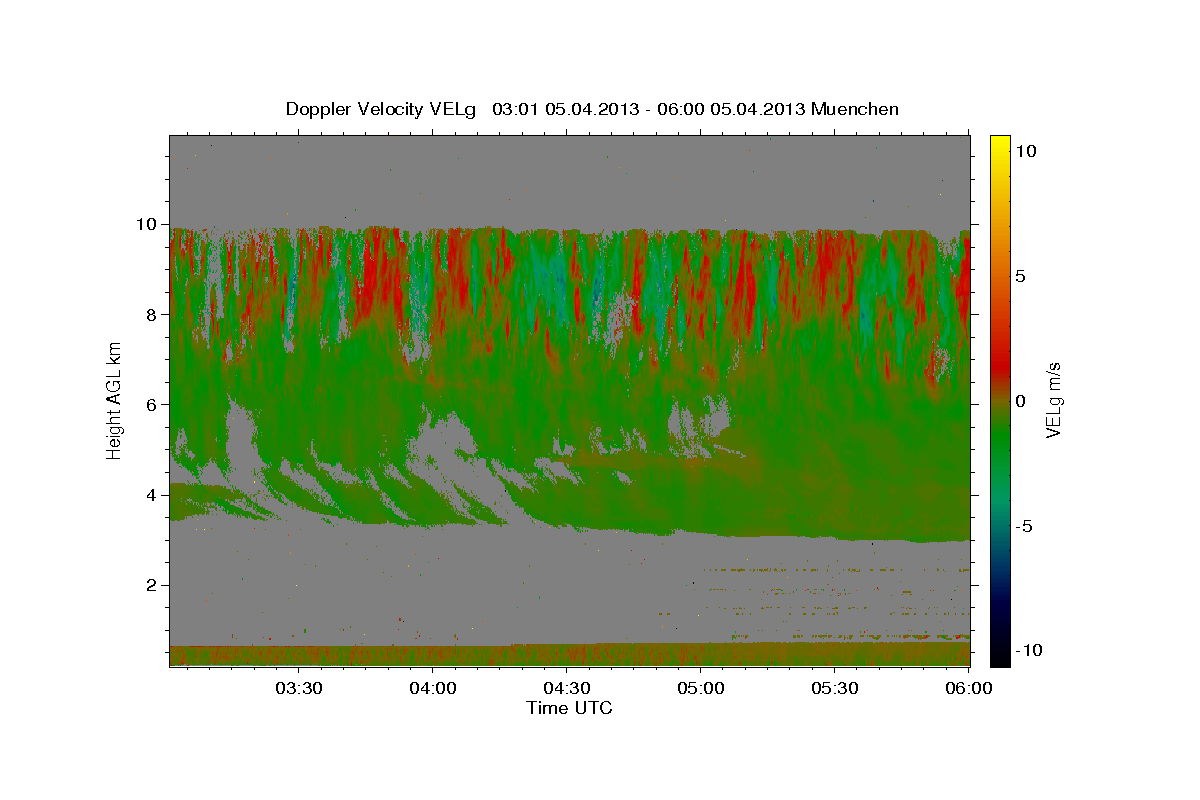Viewport: 1200px width, 800px height.
Task: Click the plot title 'Doppler Velocity VELg'
Action: point(383,109)
